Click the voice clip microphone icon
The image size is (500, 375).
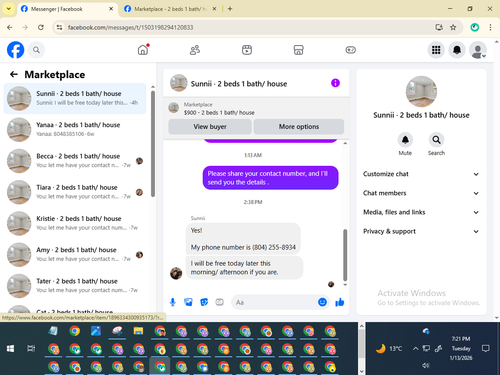point(173,302)
